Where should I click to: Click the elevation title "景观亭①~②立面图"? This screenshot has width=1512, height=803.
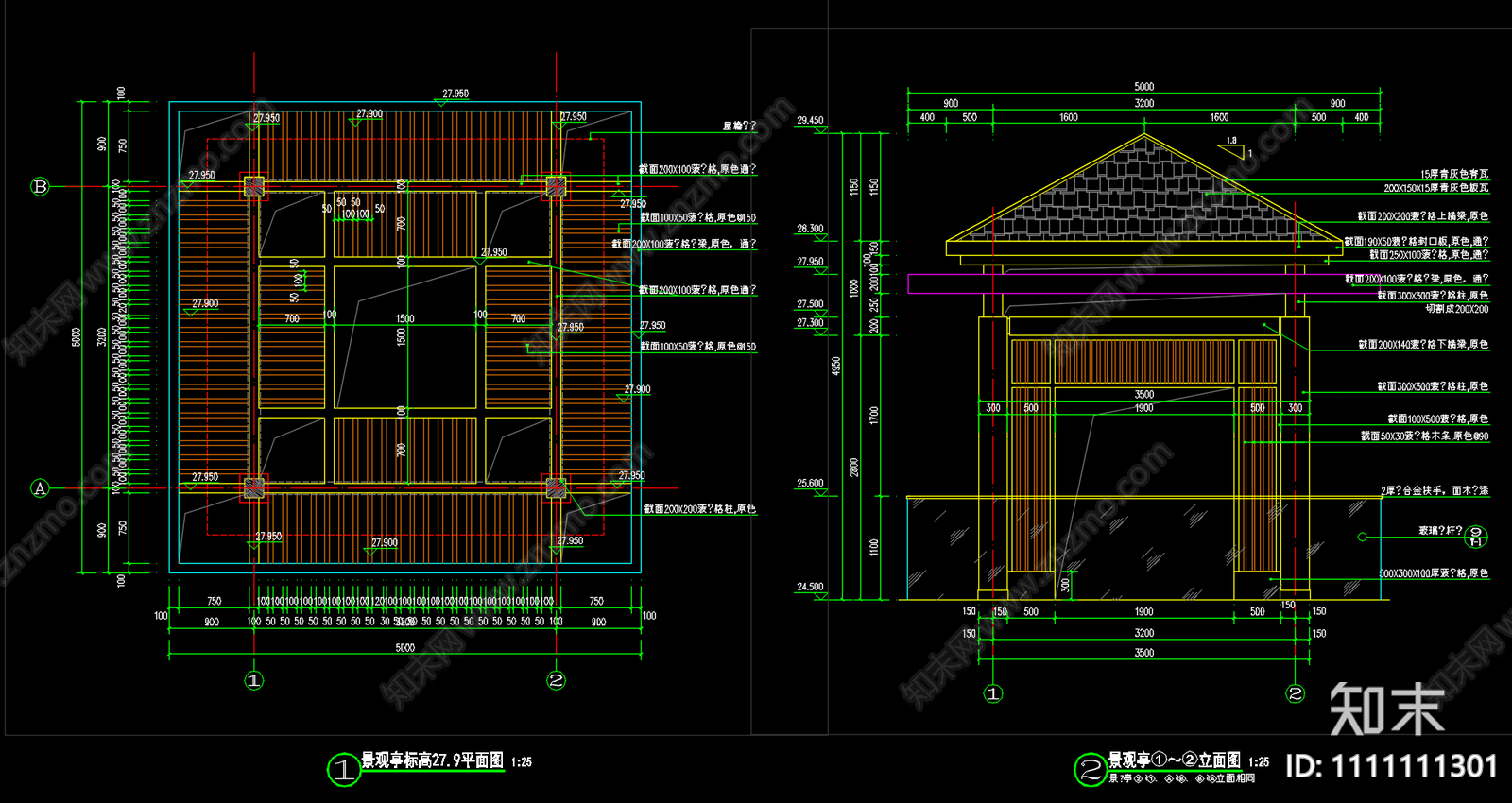point(1174,760)
